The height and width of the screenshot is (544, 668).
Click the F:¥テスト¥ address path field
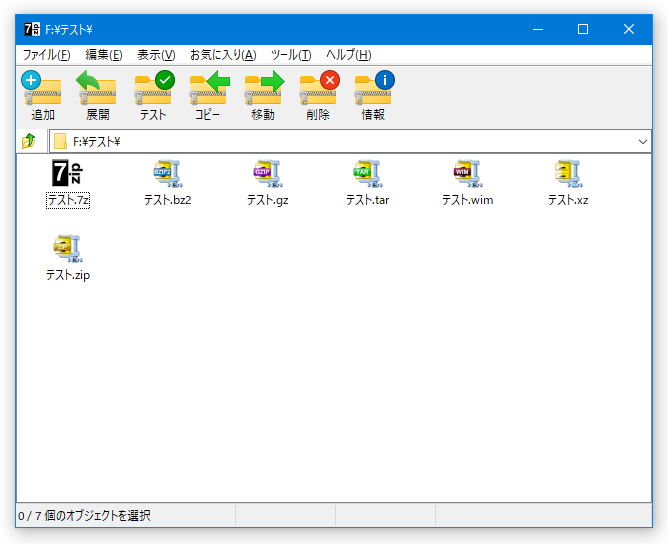[x=342, y=141]
